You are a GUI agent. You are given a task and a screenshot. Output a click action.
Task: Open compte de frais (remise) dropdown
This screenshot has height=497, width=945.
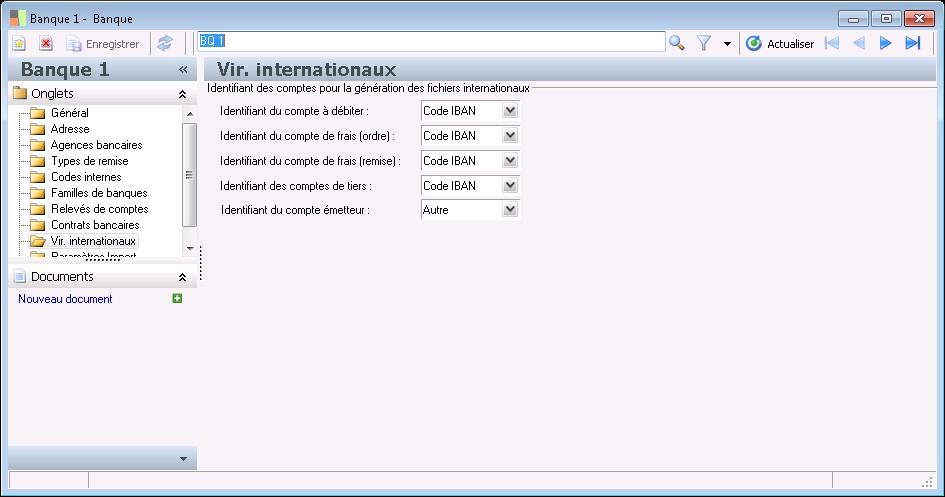(510, 161)
